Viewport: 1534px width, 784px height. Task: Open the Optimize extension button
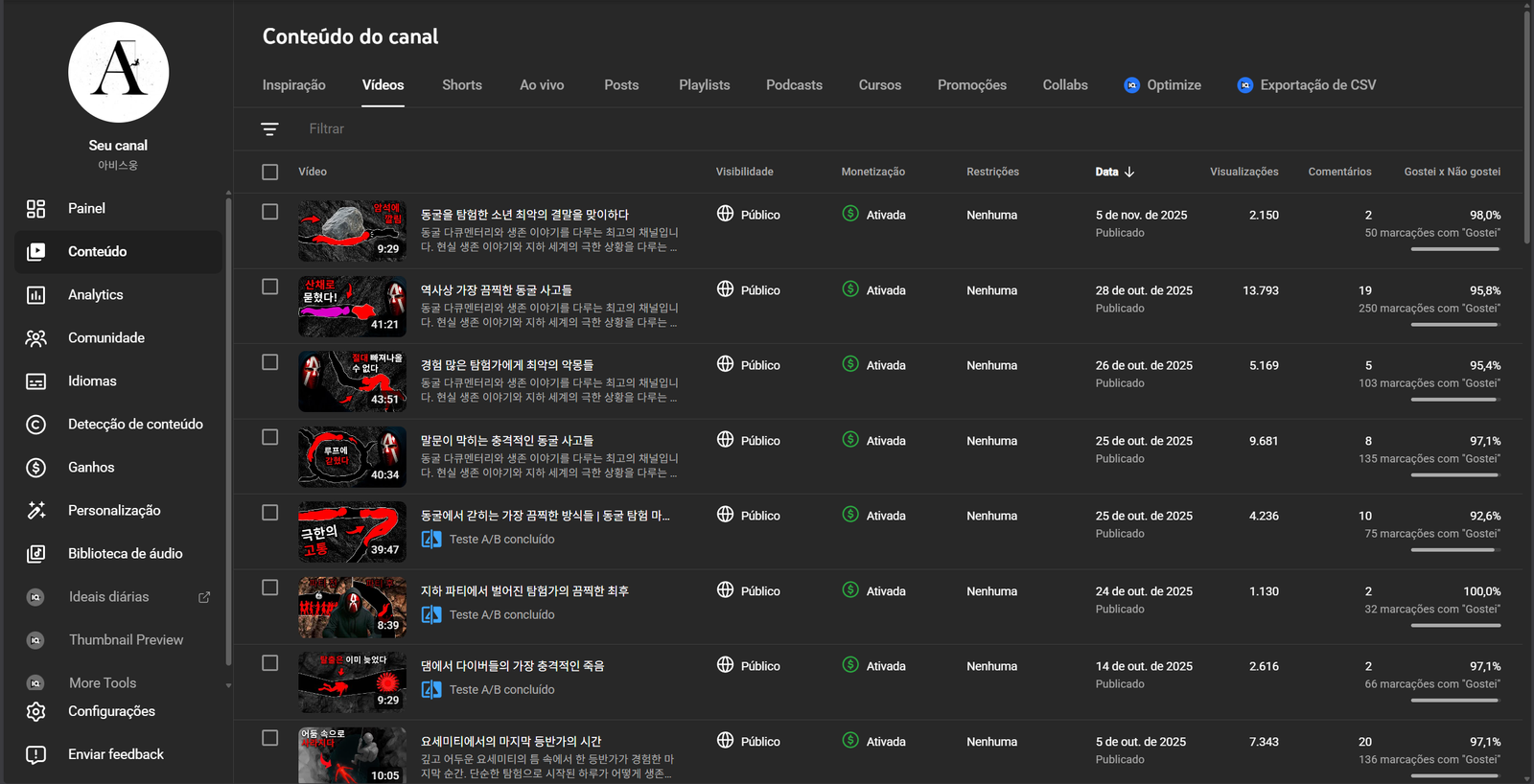pyautogui.click(x=1162, y=85)
